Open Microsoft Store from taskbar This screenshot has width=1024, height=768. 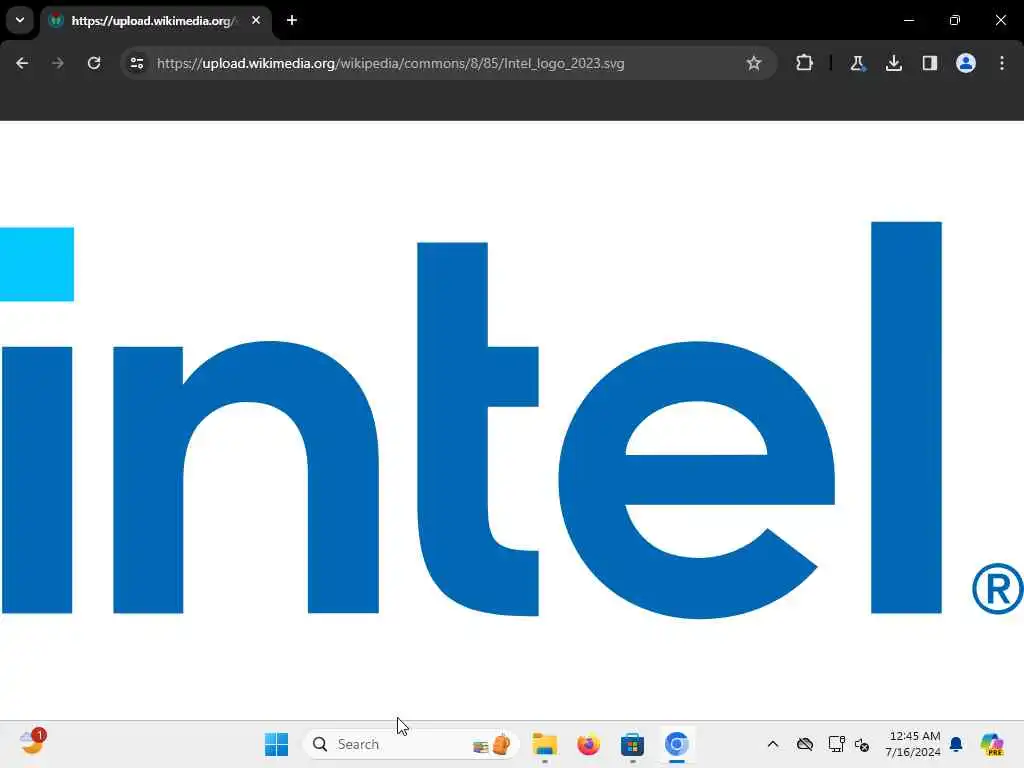[632, 744]
